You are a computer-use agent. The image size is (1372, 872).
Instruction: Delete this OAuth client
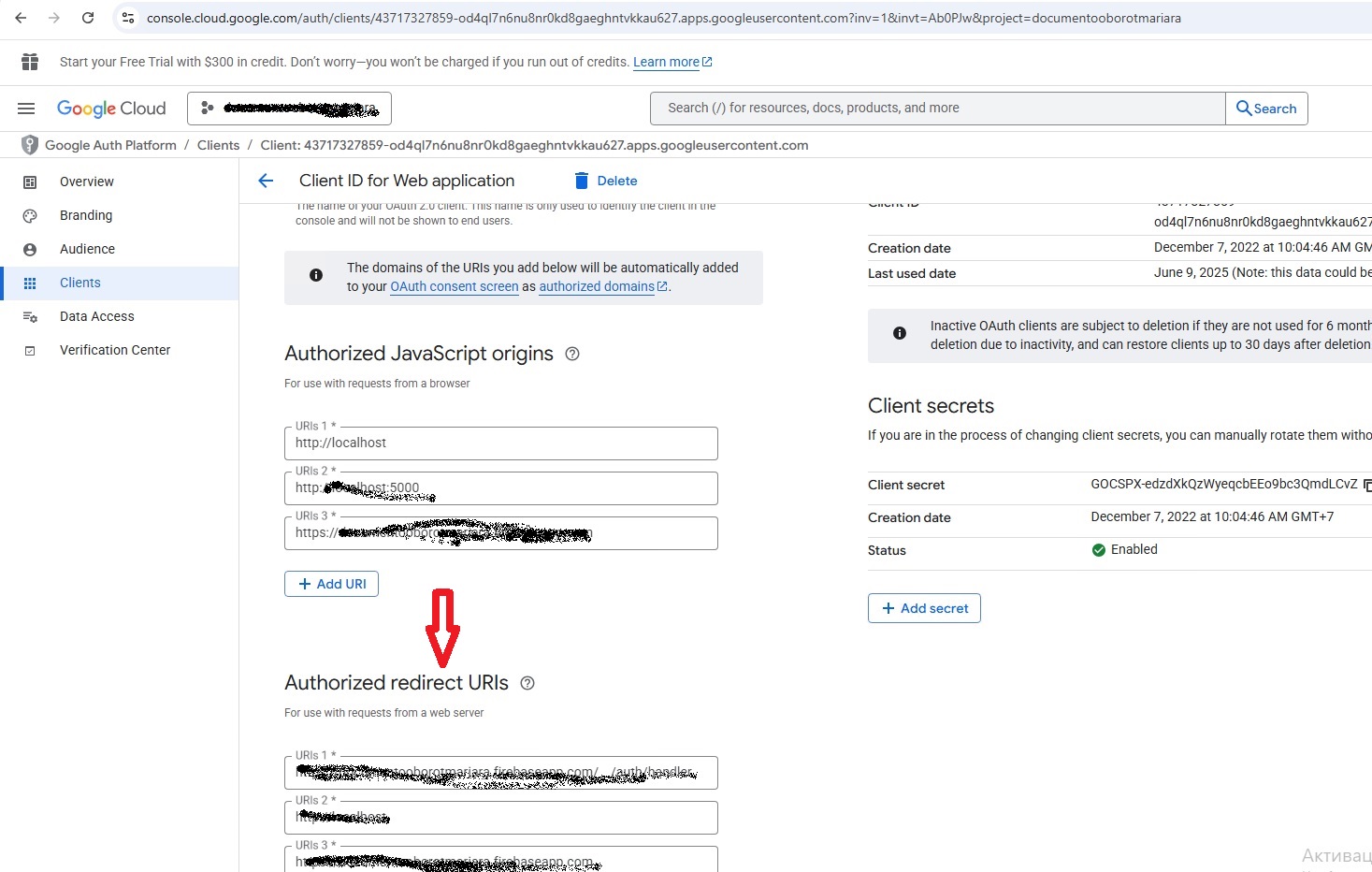(605, 181)
